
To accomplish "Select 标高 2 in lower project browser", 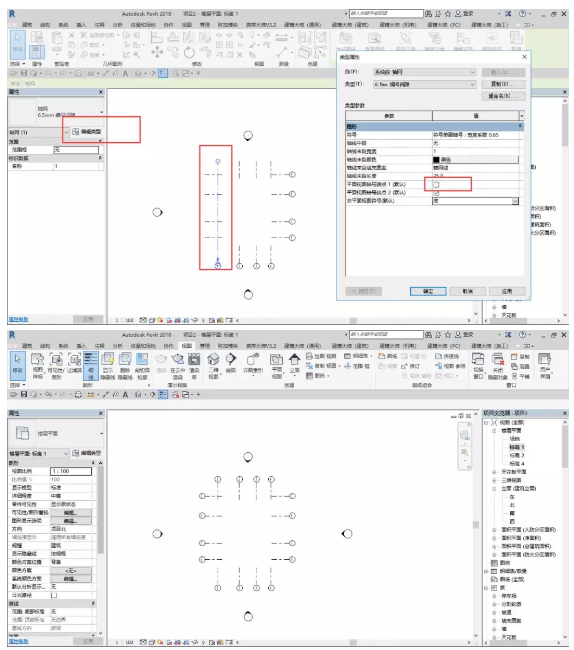I will pyautogui.click(x=517, y=455).
